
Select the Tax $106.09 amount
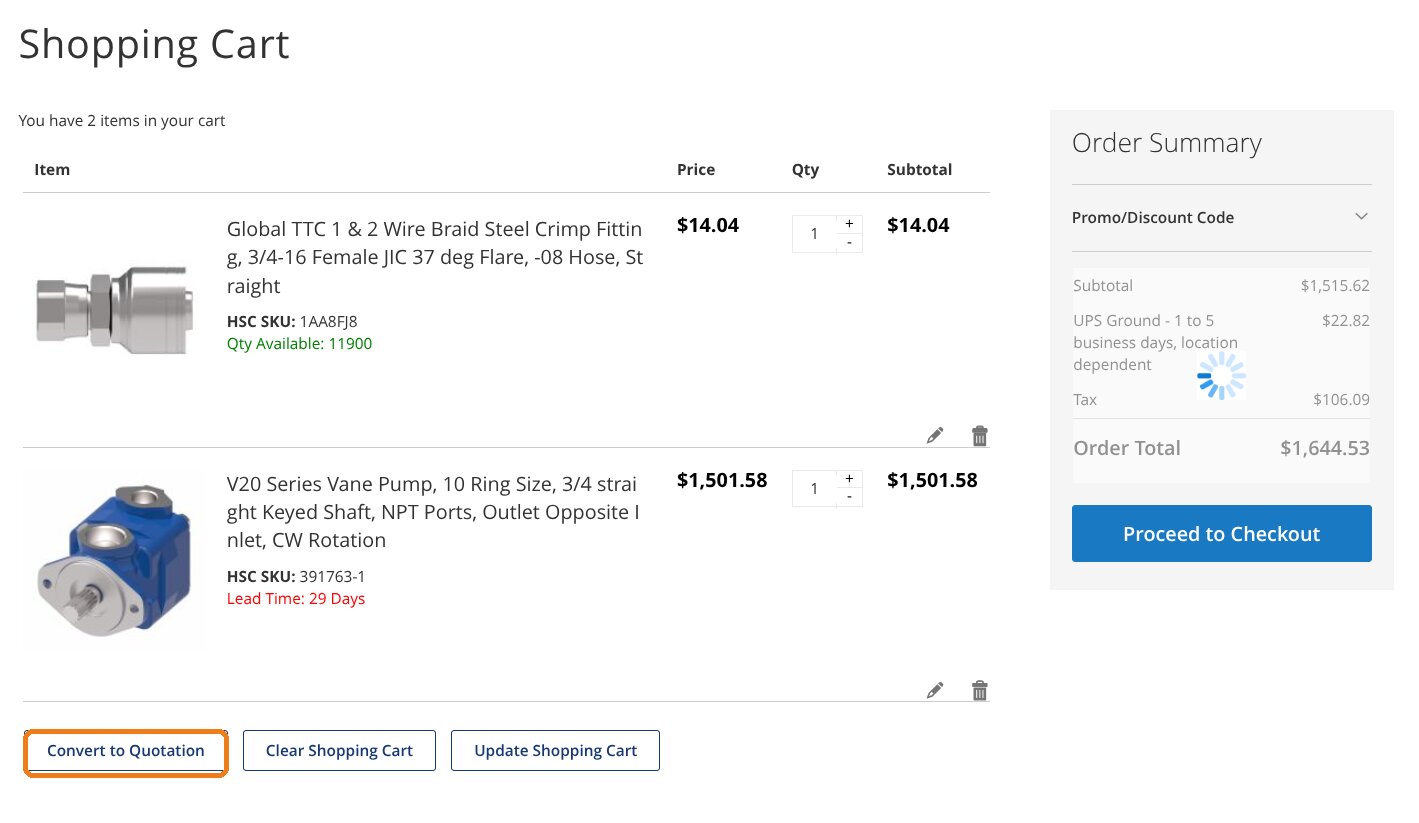click(x=1341, y=400)
